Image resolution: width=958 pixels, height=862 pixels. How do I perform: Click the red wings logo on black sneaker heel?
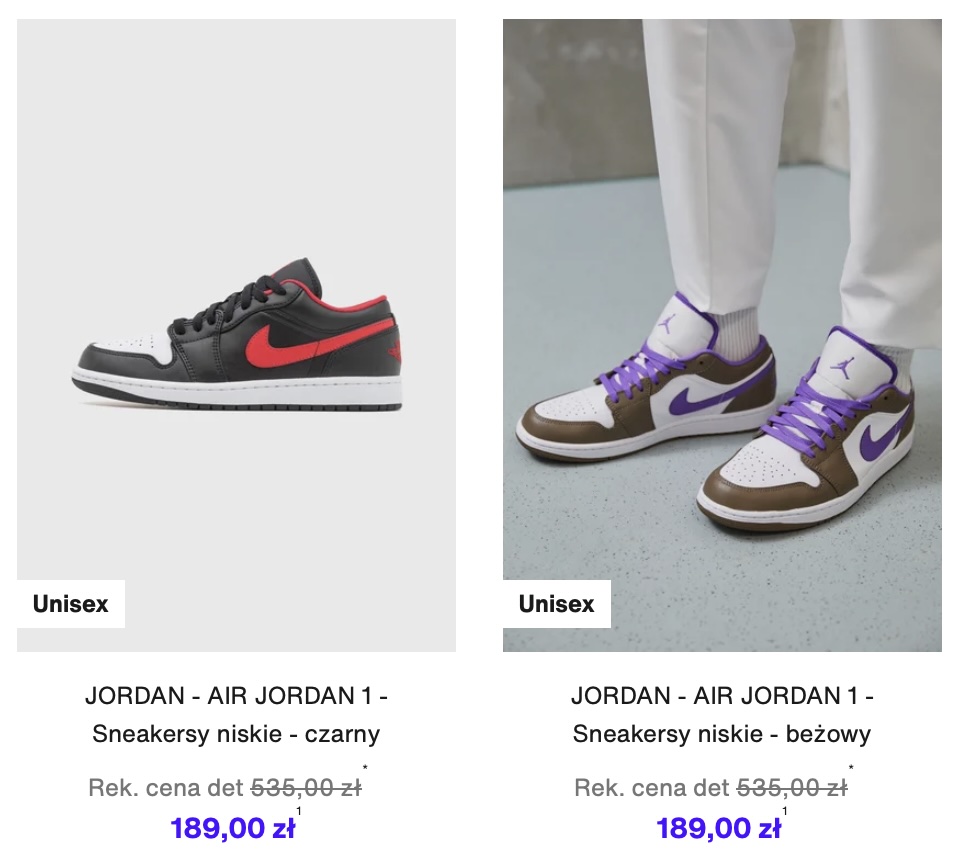pyautogui.click(x=395, y=351)
